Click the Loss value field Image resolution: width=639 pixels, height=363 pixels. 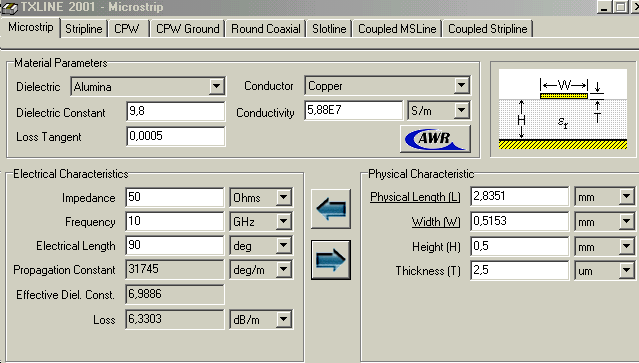click(175, 319)
